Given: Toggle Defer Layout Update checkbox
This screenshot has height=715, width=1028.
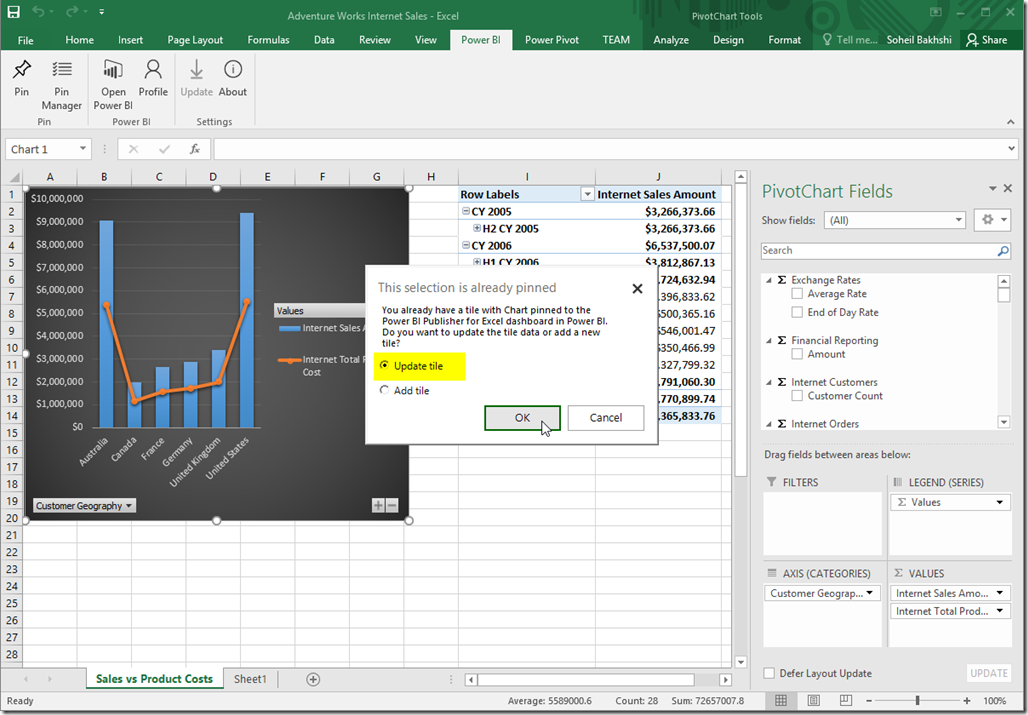Looking at the screenshot, I should (x=769, y=673).
